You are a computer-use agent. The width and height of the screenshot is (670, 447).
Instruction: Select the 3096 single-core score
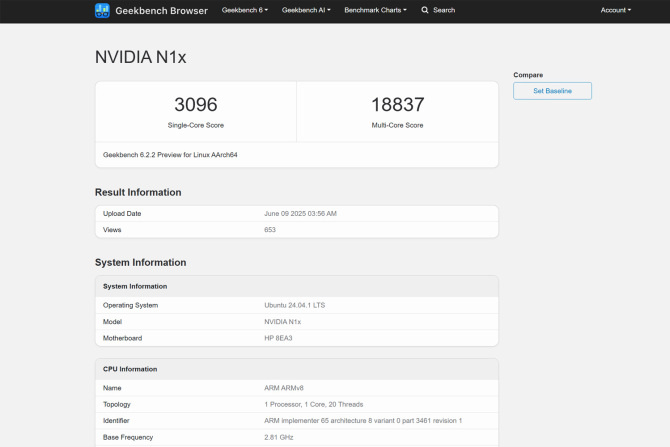(x=196, y=104)
